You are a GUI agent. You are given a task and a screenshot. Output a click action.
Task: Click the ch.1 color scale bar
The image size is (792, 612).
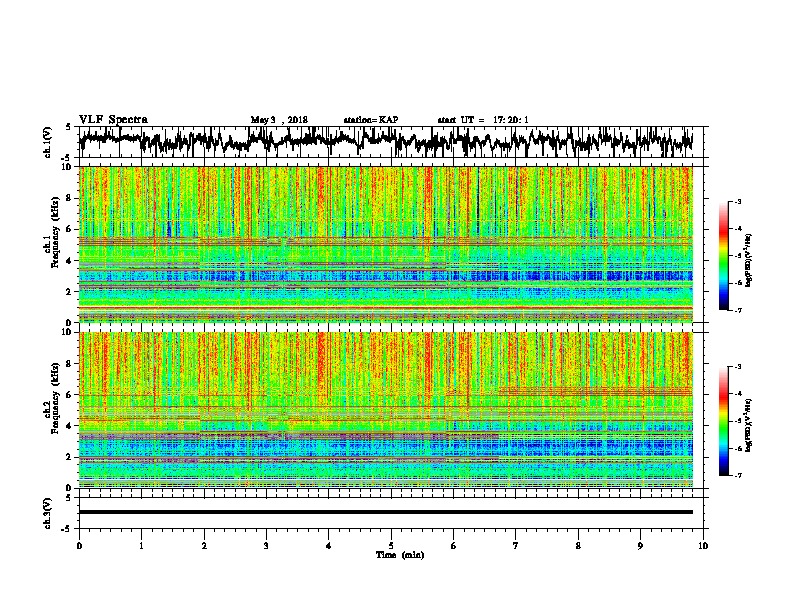click(724, 256)
